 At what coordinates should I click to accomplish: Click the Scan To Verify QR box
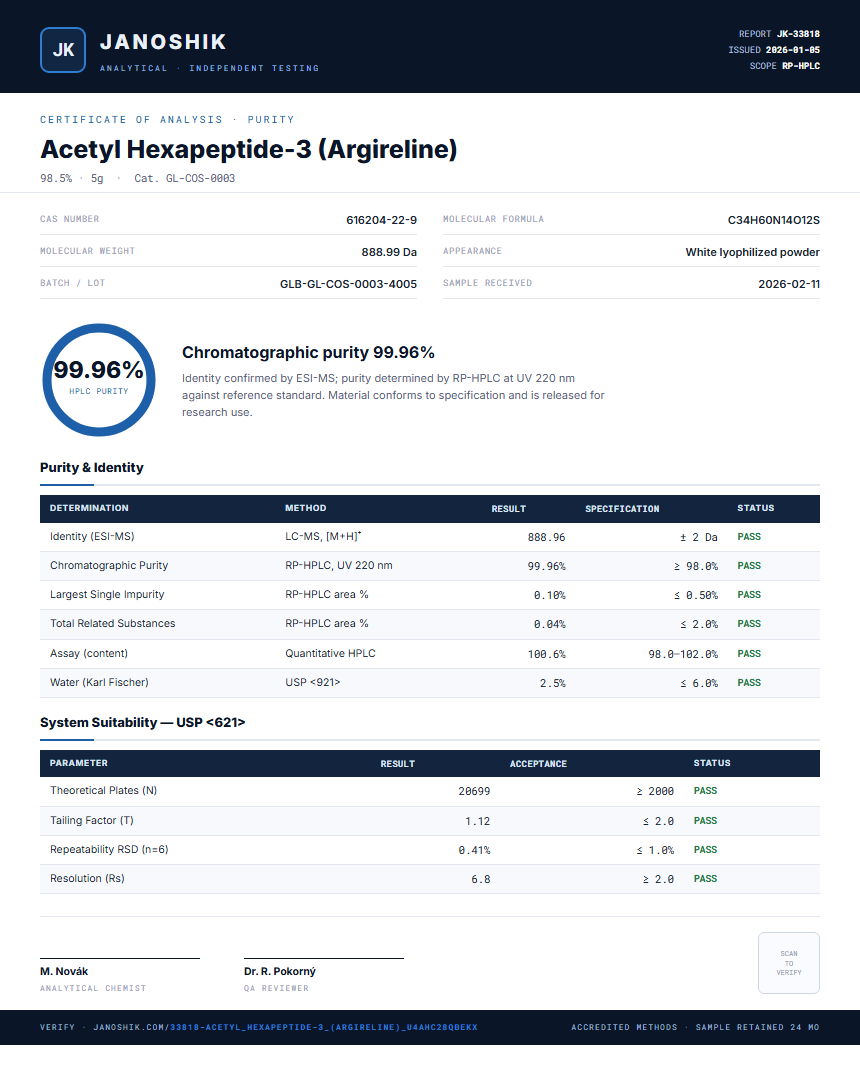click(788, 963)
